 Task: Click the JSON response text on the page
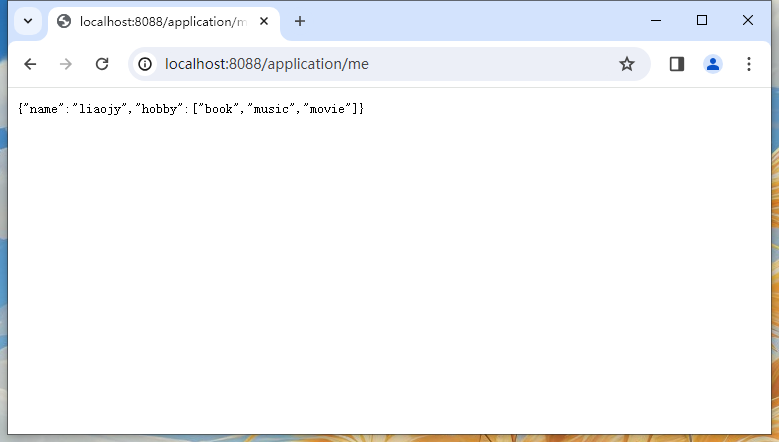[191, 109]
